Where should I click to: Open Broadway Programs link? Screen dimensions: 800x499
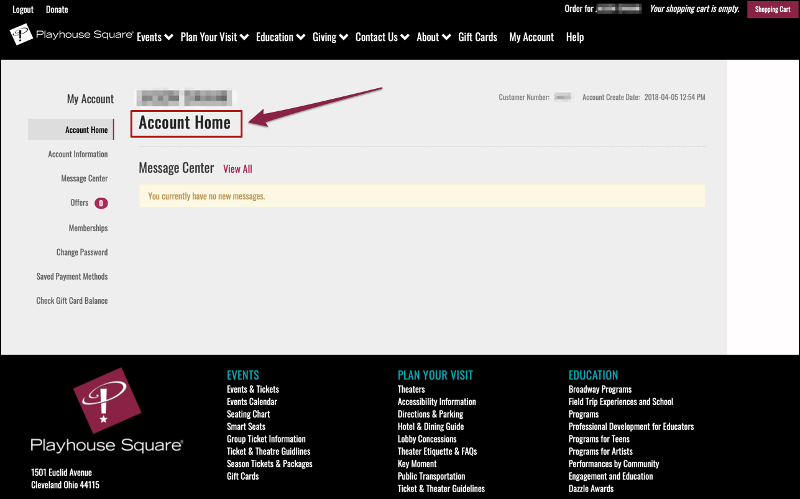pyautogui.click(x=600, y=389)
